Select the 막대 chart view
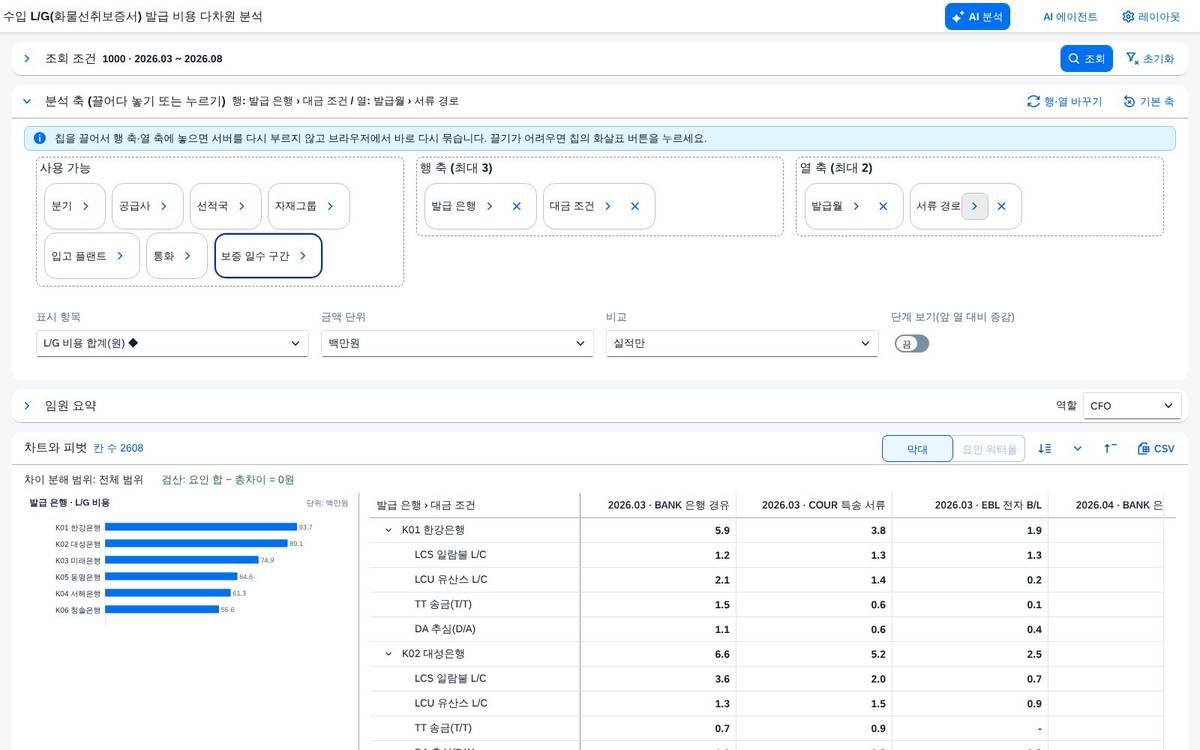 click(x=917, y=449)
